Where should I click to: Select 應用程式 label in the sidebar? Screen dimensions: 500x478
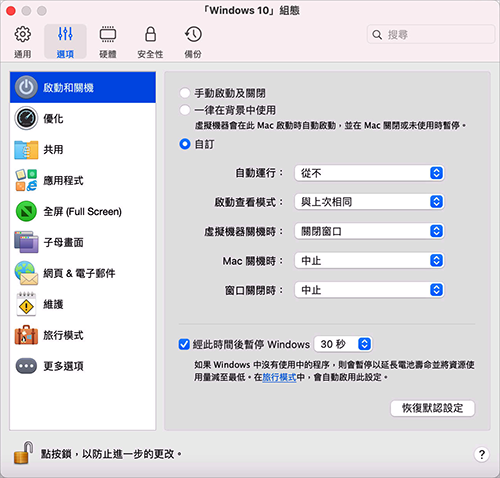(63, 180)
